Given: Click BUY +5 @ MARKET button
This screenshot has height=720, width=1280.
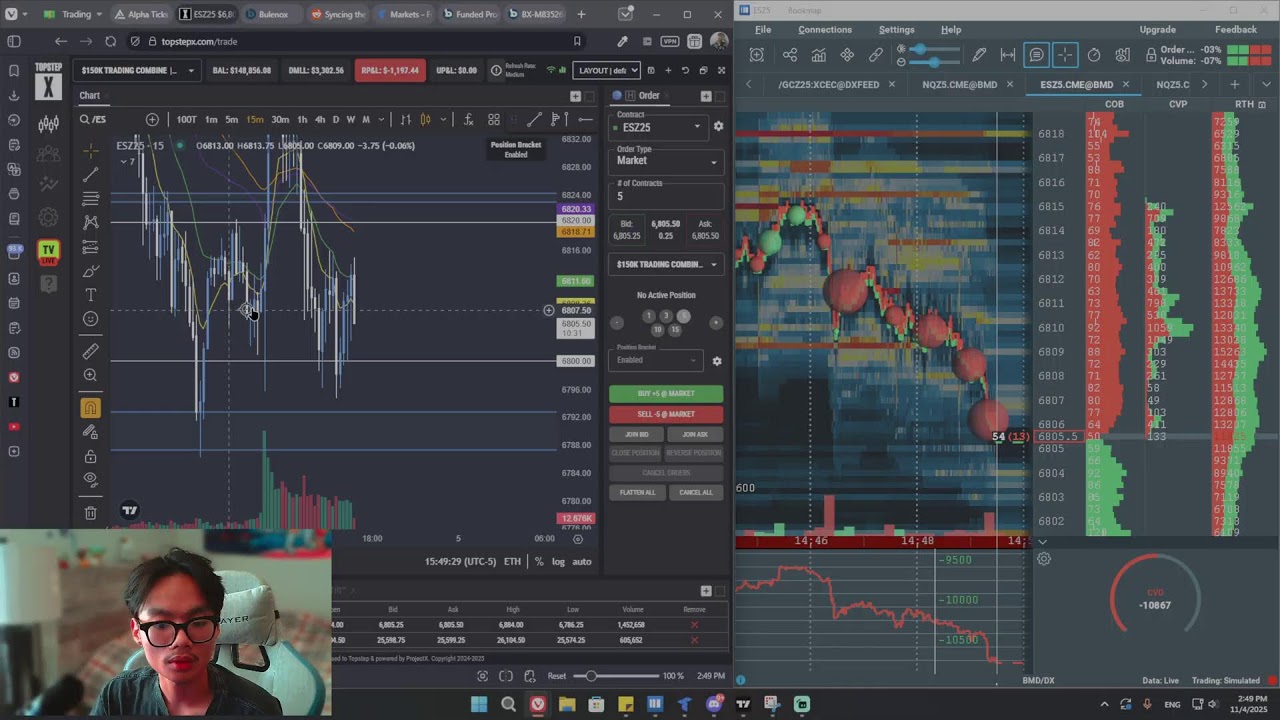Looking at the screenshot, I should [x=666, y=394].
